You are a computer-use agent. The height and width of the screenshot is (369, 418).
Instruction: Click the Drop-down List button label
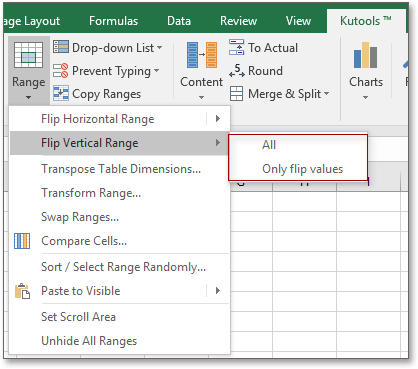(x=113, y=48)
